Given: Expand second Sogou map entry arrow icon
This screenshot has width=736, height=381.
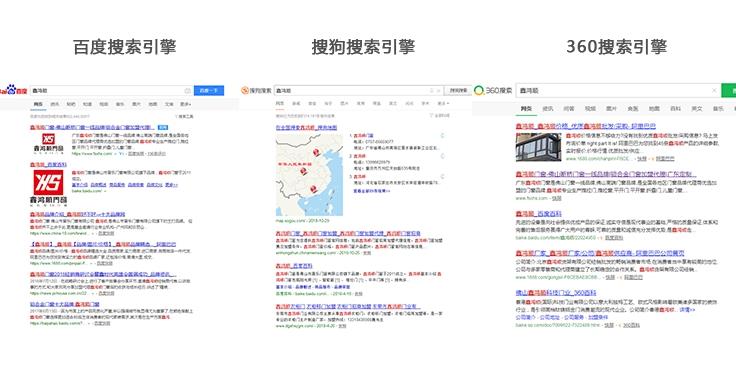Looking at the screenshot, I should (442, 156).
